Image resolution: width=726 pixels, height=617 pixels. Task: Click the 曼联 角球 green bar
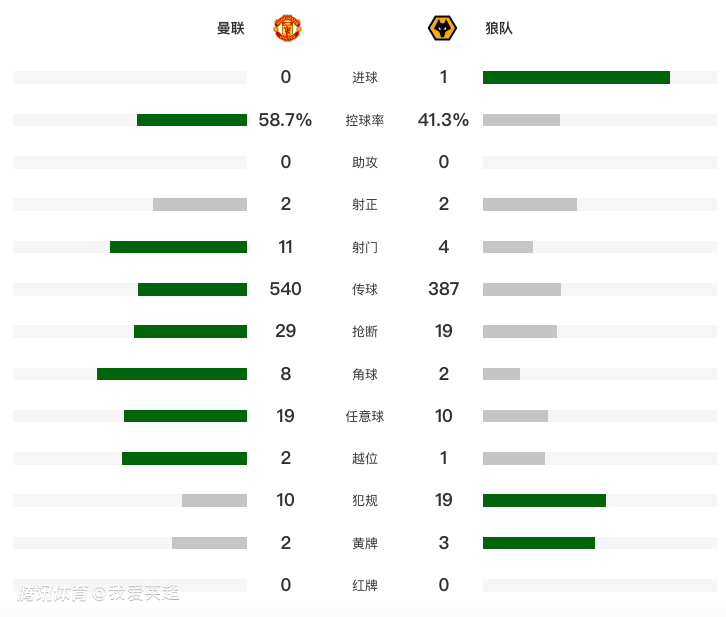(172, 374)
